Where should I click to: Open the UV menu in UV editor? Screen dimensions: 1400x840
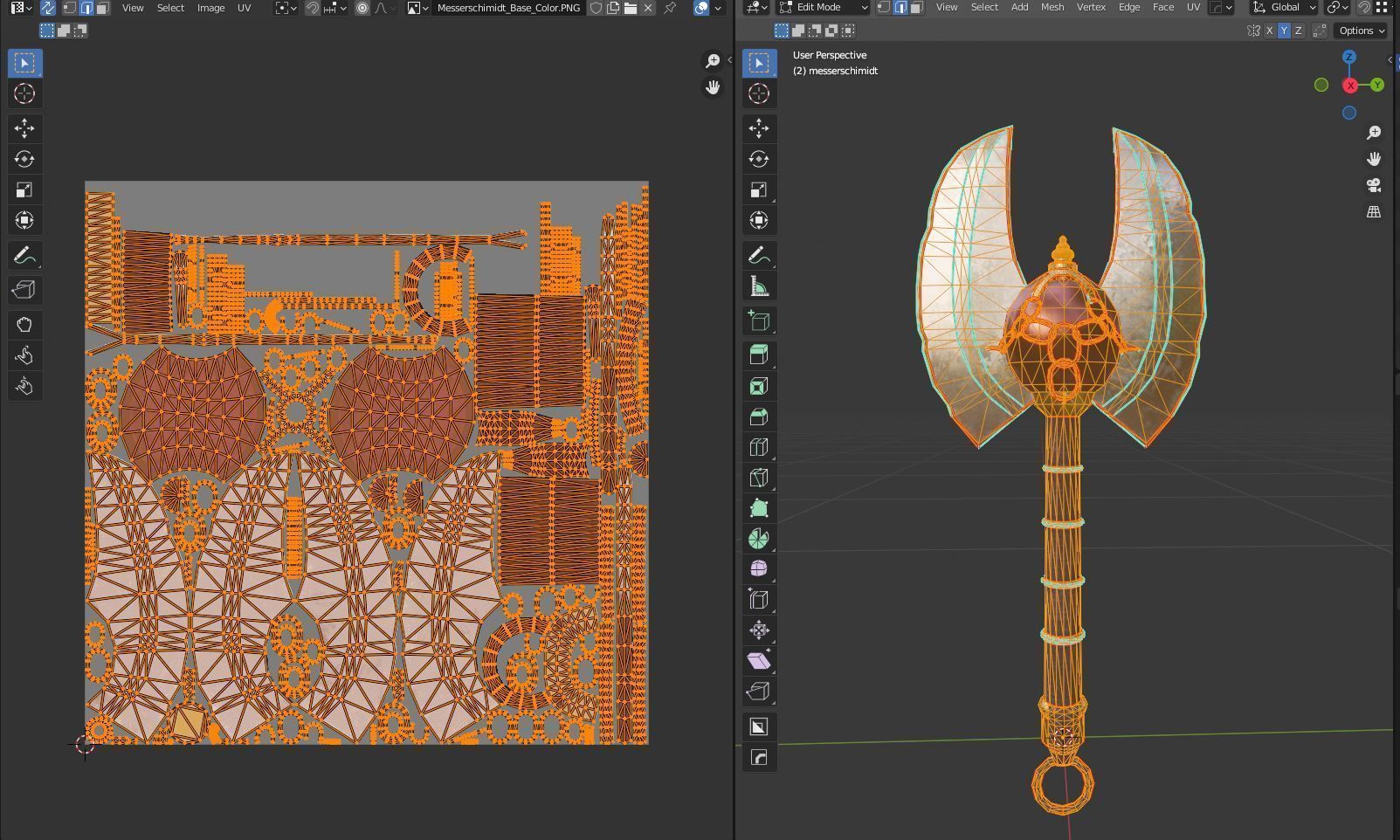244,8
